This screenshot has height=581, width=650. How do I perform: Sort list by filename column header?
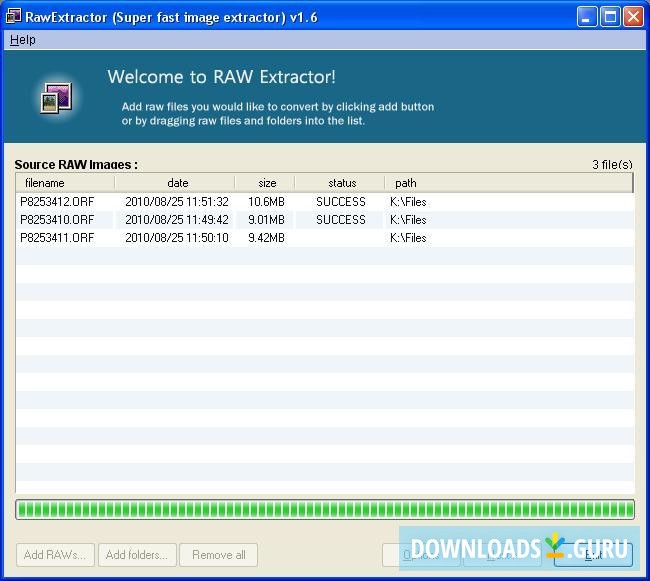click(65, 183)
